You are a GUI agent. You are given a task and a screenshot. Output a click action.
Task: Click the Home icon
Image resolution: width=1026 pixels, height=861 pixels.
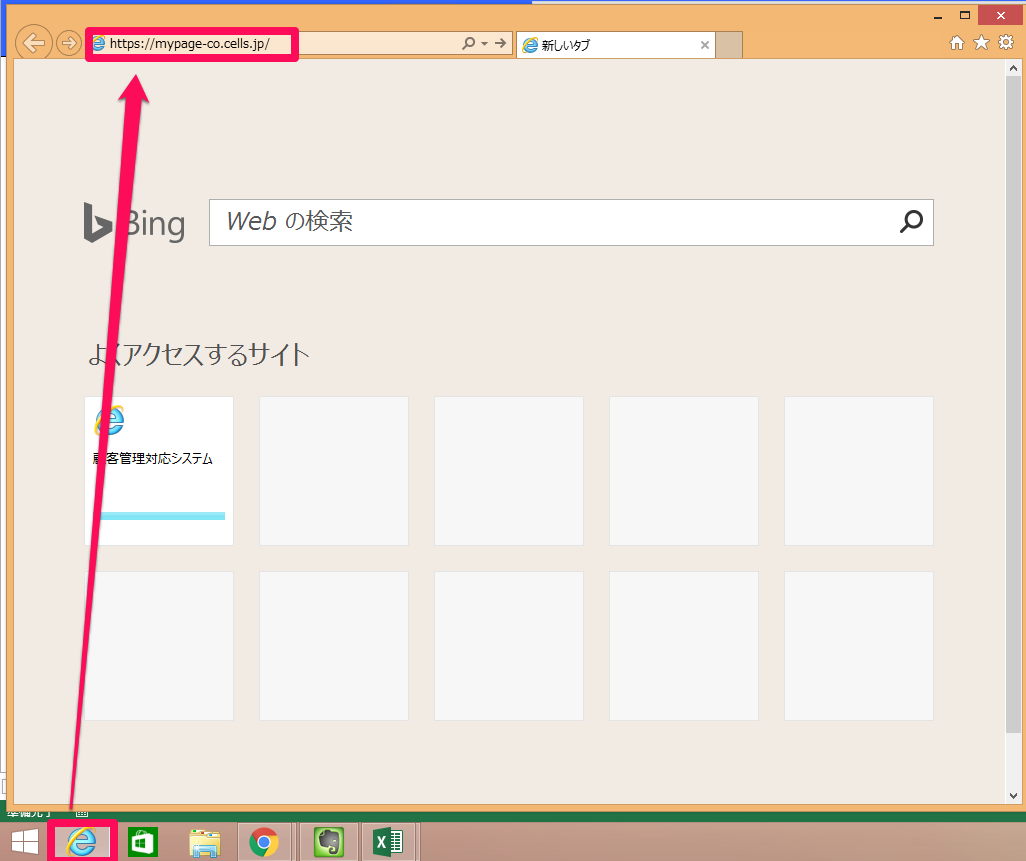click(x=957, y=43)
